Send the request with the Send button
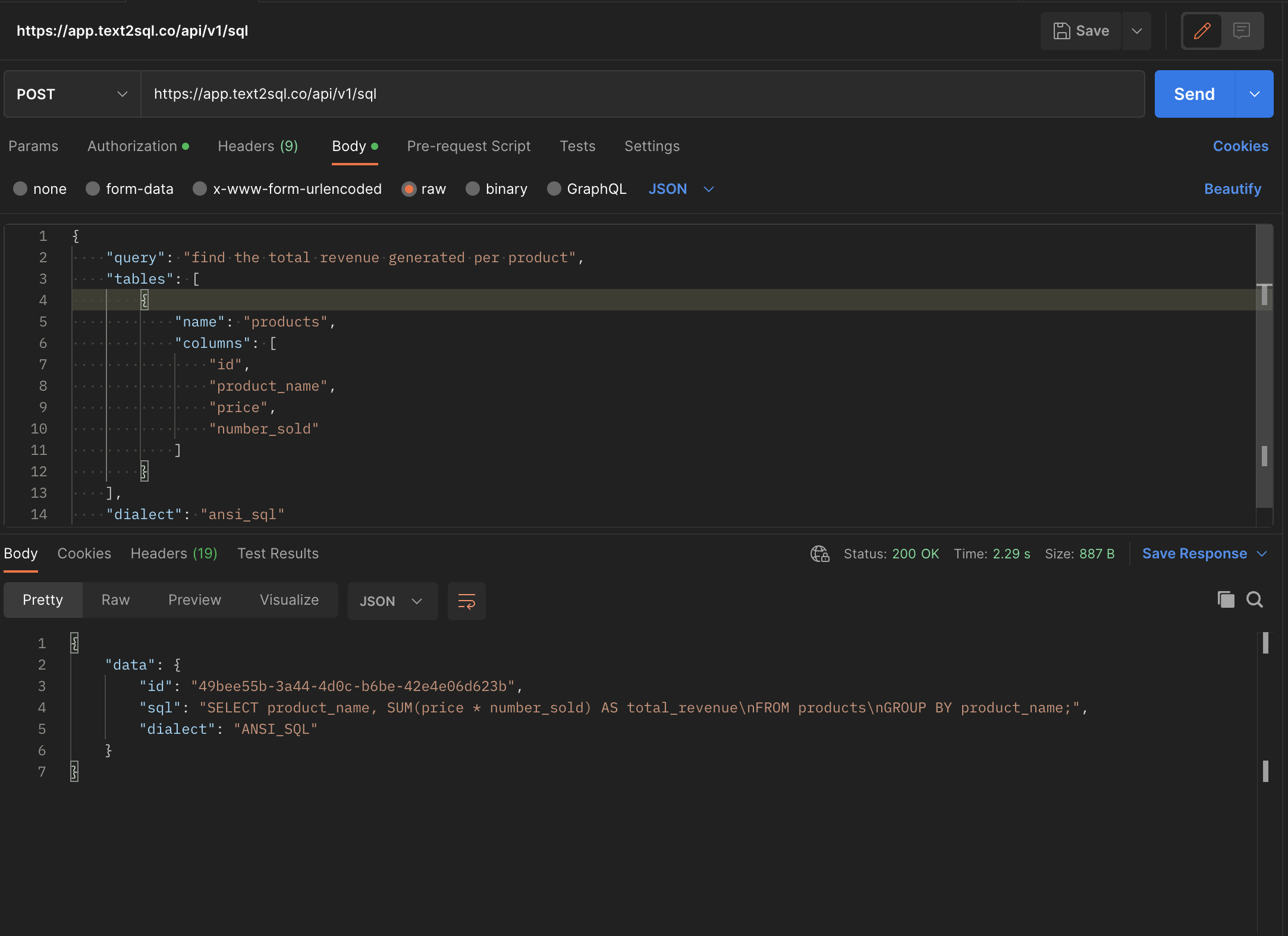The image size is (1288, 936). coord(1194,94)
